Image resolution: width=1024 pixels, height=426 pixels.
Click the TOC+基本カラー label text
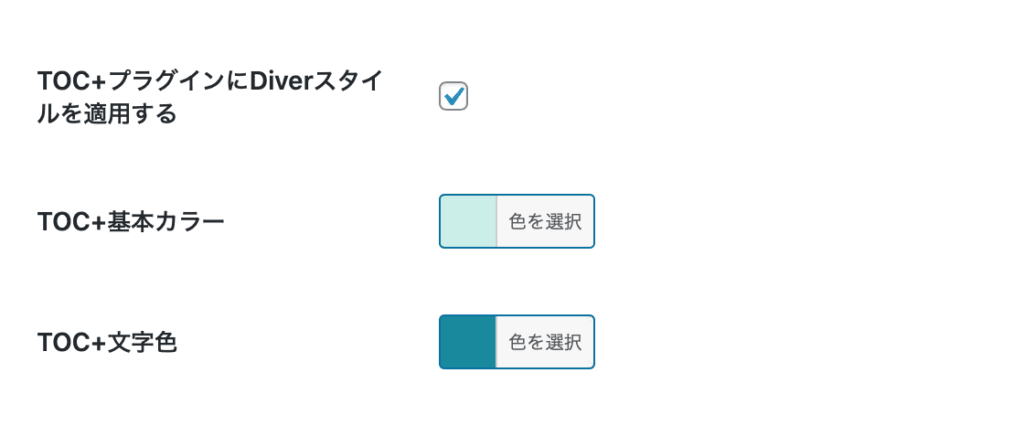coord(130,222)
